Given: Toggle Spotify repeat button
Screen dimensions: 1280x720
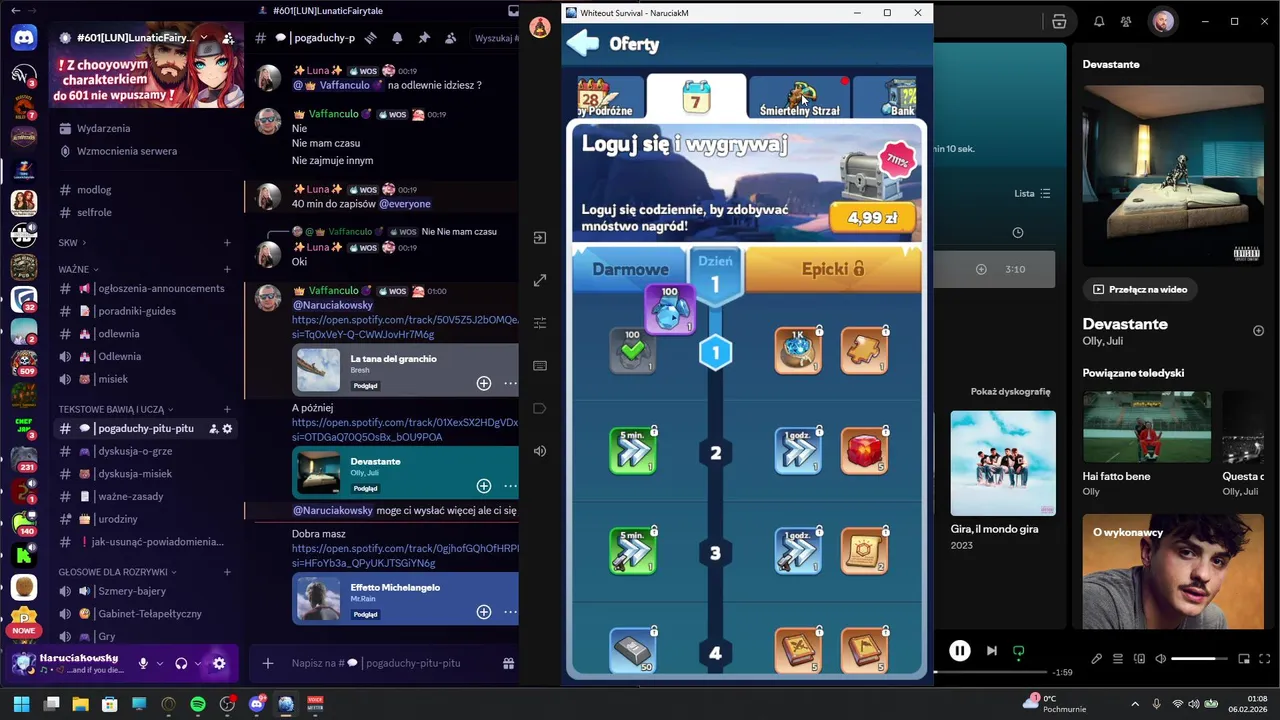Looking at the screenshot, I should (1018, 651).
